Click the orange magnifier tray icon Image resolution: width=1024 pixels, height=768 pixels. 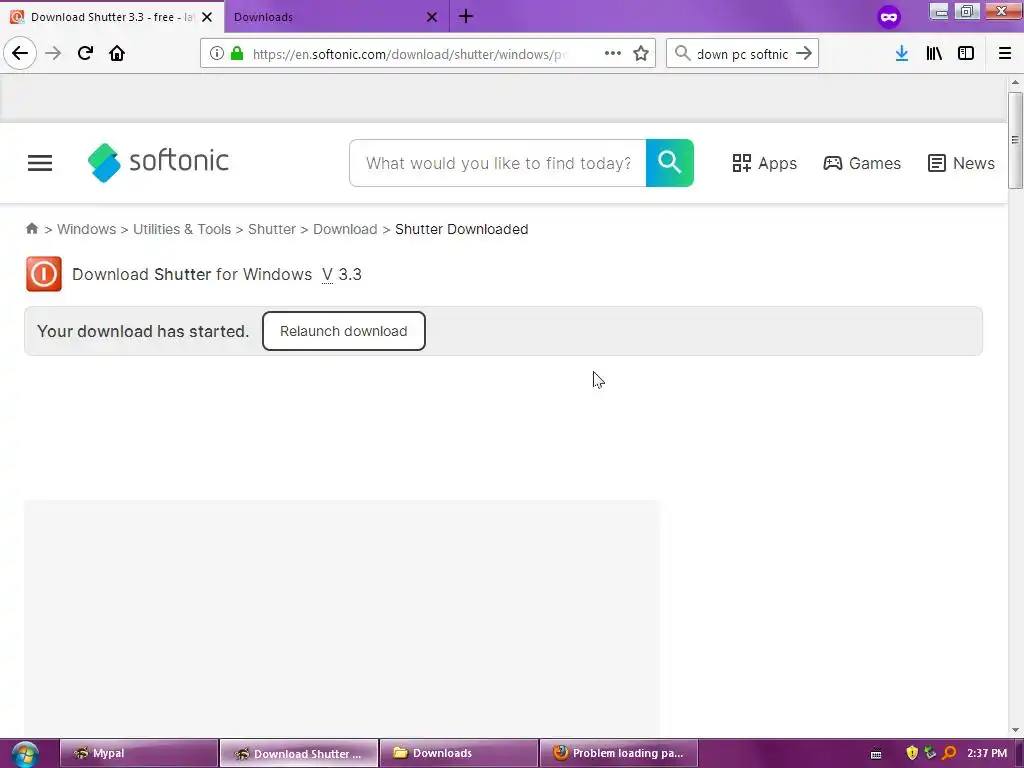pyautogui.click(x=949, y=753)
